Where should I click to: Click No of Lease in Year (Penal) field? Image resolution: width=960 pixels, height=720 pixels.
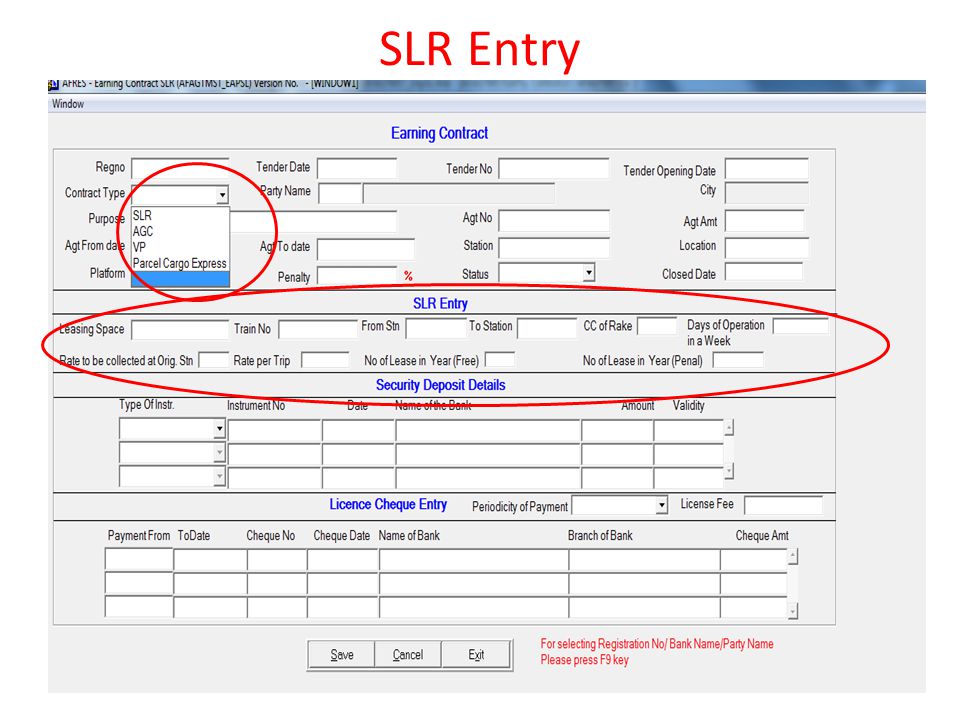click(738, 360)
